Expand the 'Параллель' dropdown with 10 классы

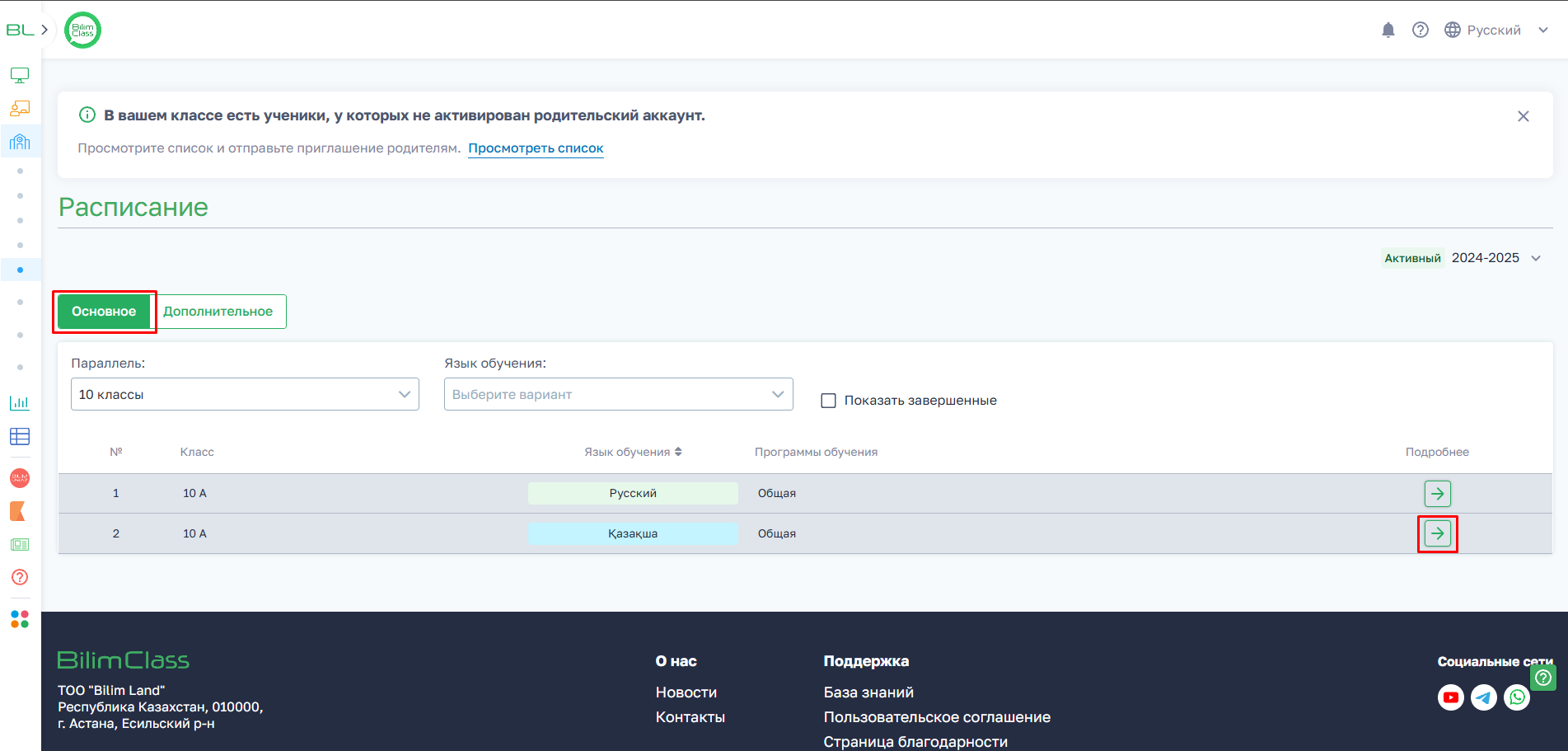[245, 394]
